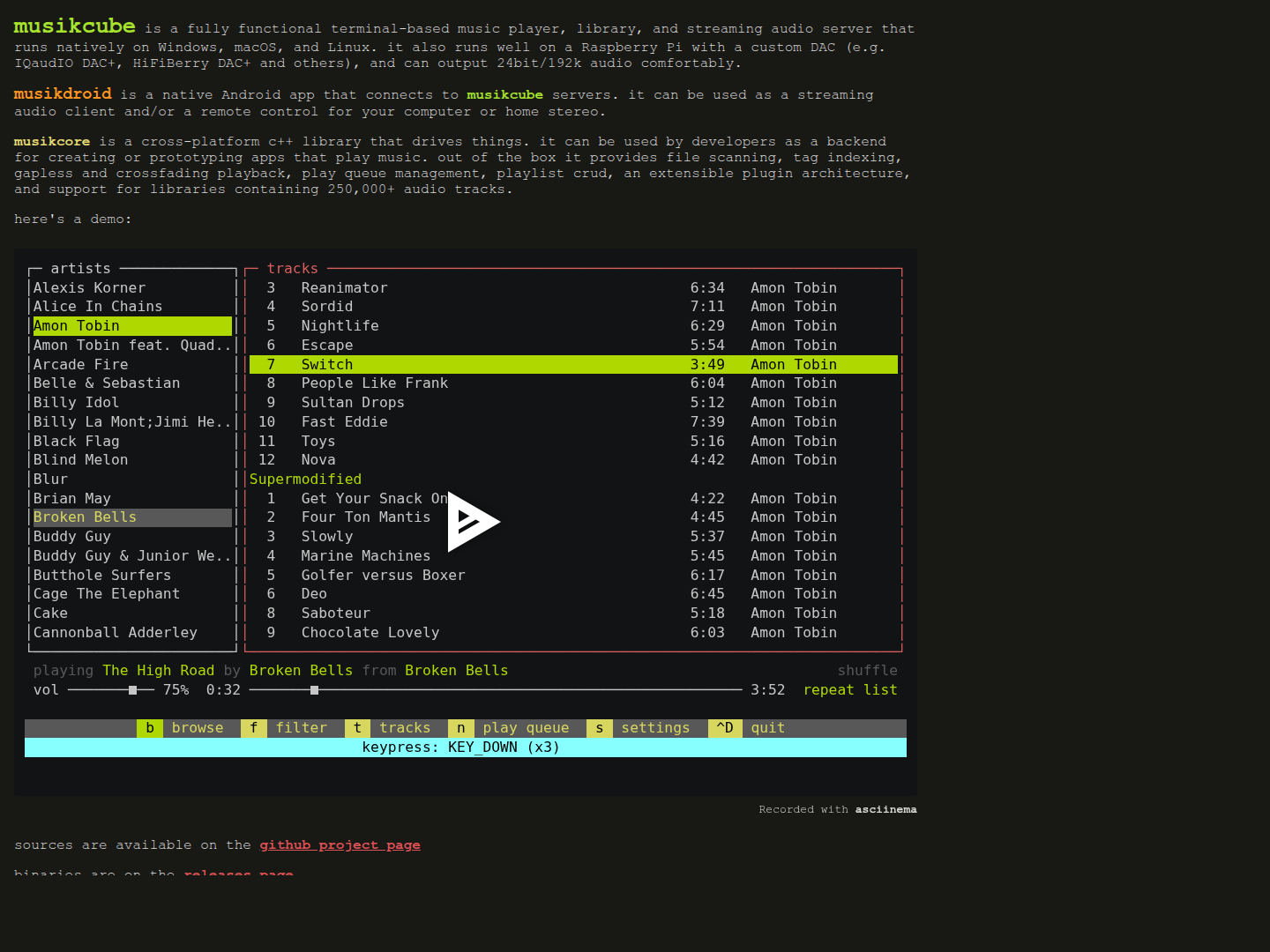Select Butthole Surfers in the artists list
The image size is (1270, 952).
[132, 576]
